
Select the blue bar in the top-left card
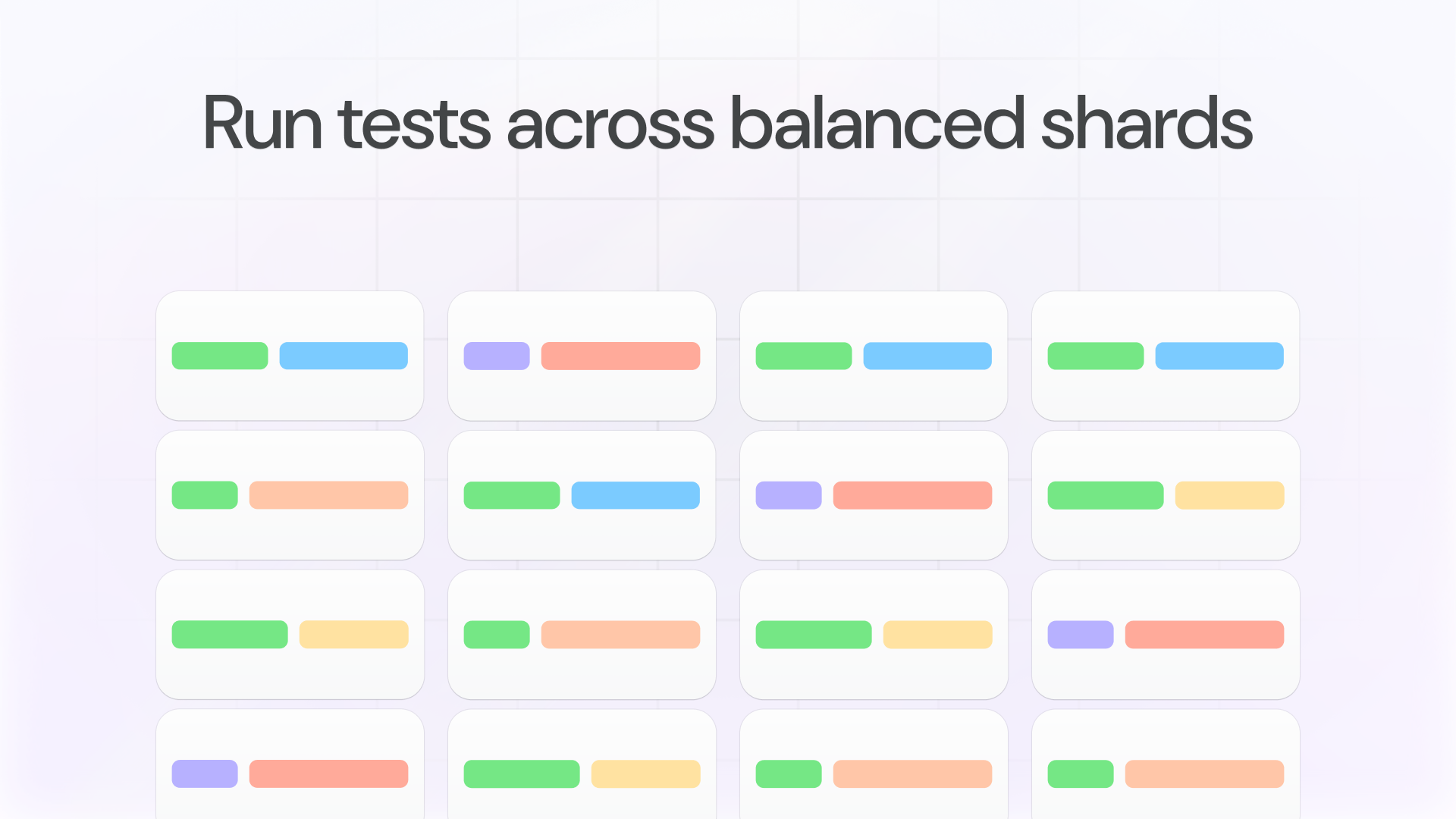[344, 356]
